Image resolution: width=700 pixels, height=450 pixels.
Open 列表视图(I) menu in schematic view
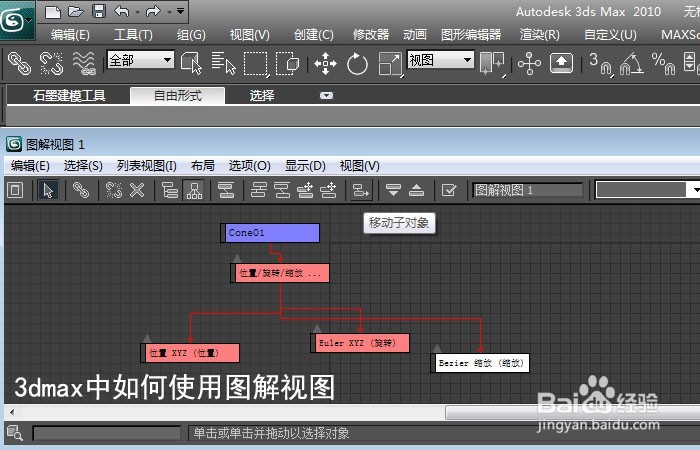[146, 166]
